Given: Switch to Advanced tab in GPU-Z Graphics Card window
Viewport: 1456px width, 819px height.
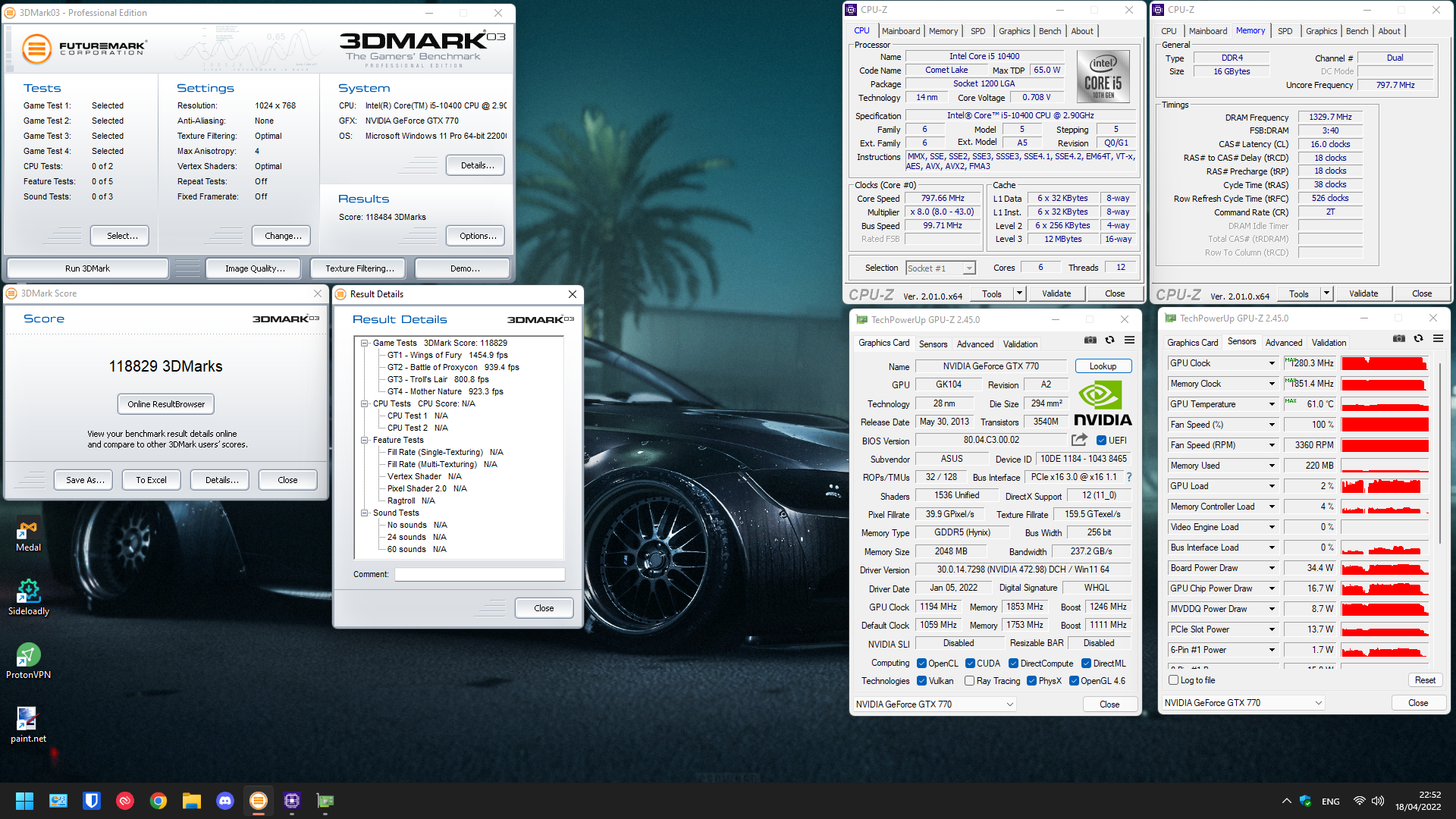Looking at the screenshot, I should pos(974,344).
